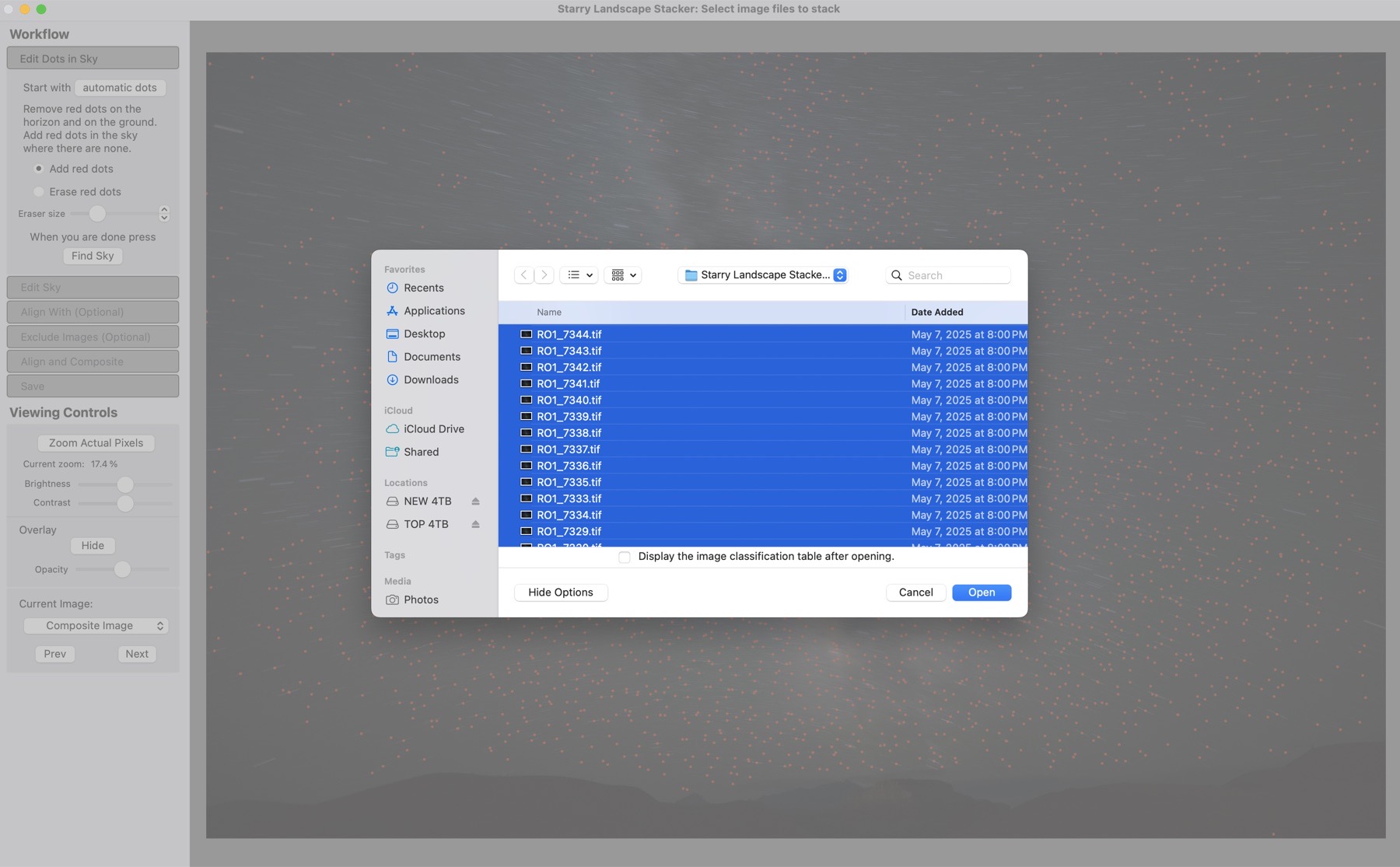This screenshot has height=867, width=1400.
Task: Open the list view options dropdown
Action: (579, 275)
